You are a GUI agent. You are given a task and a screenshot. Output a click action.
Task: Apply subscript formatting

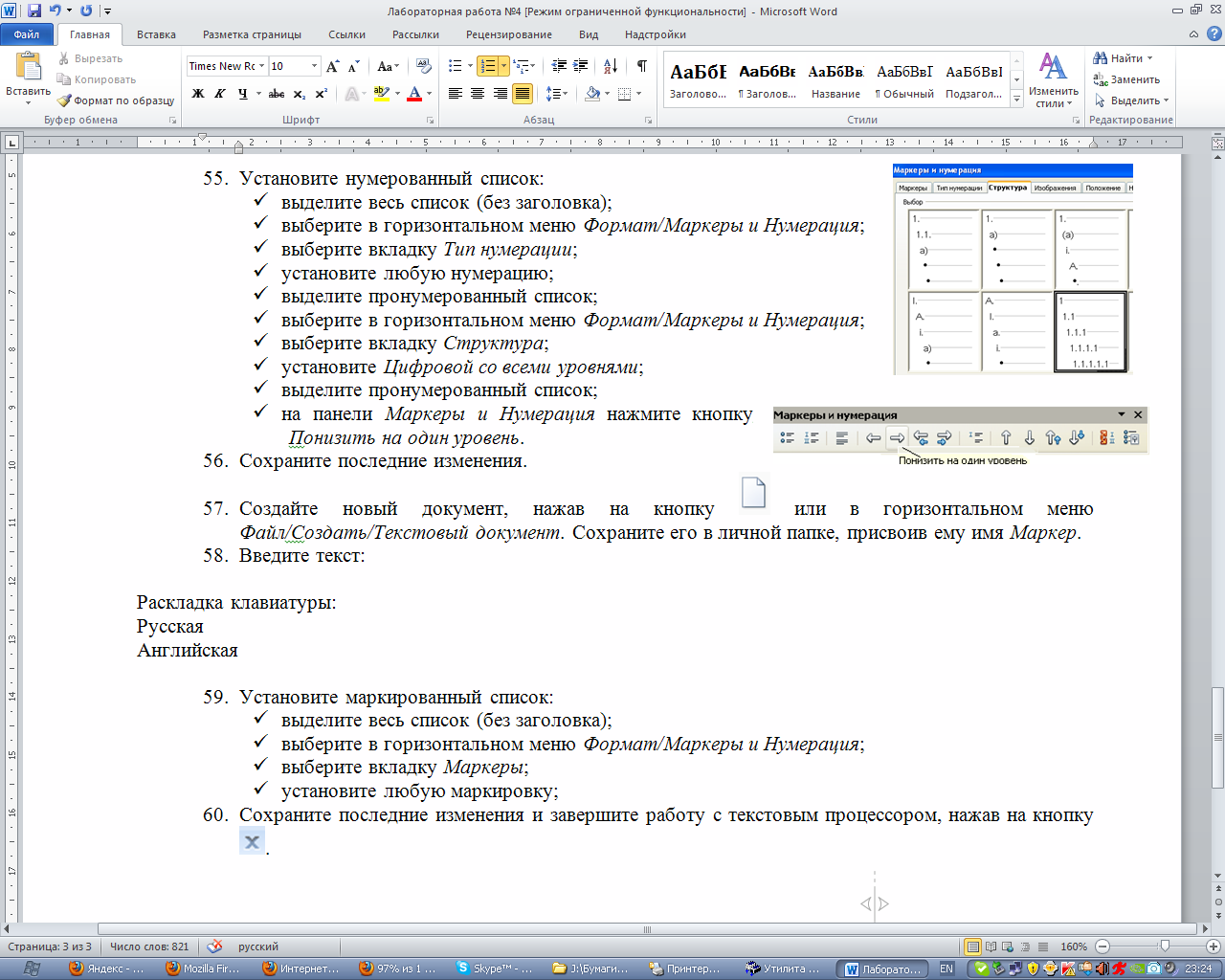[x=300, y=94]
